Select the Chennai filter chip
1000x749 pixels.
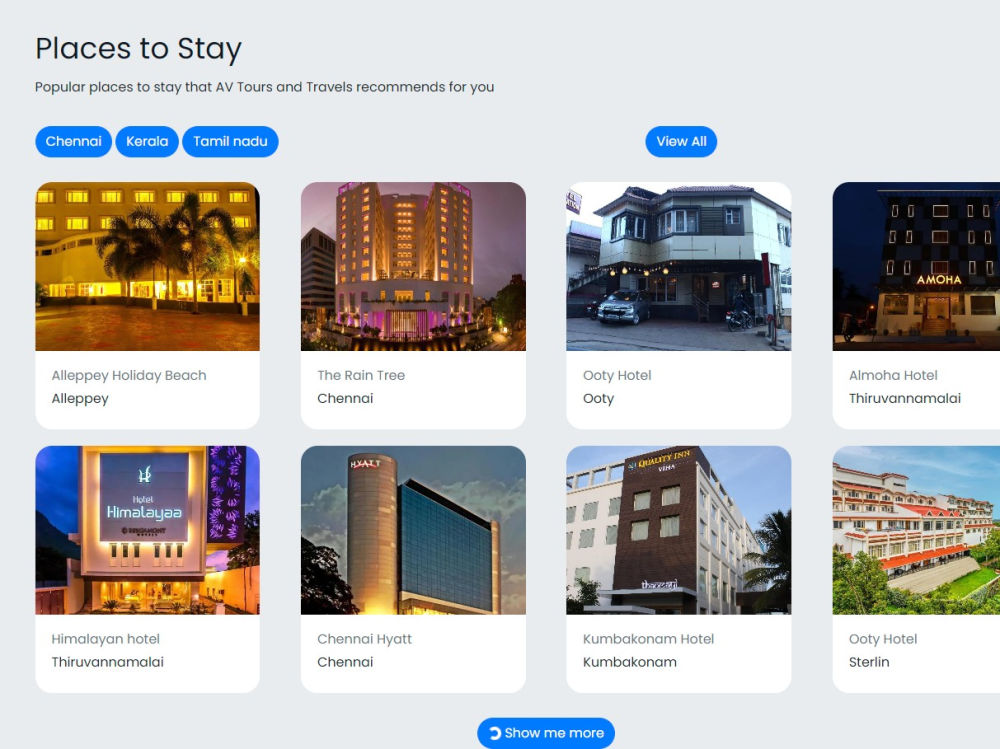click(73, 141)
